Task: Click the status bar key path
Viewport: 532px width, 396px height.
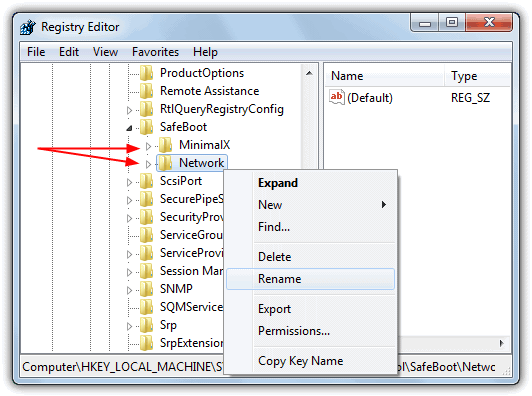Action: click(x=259, y=367)
